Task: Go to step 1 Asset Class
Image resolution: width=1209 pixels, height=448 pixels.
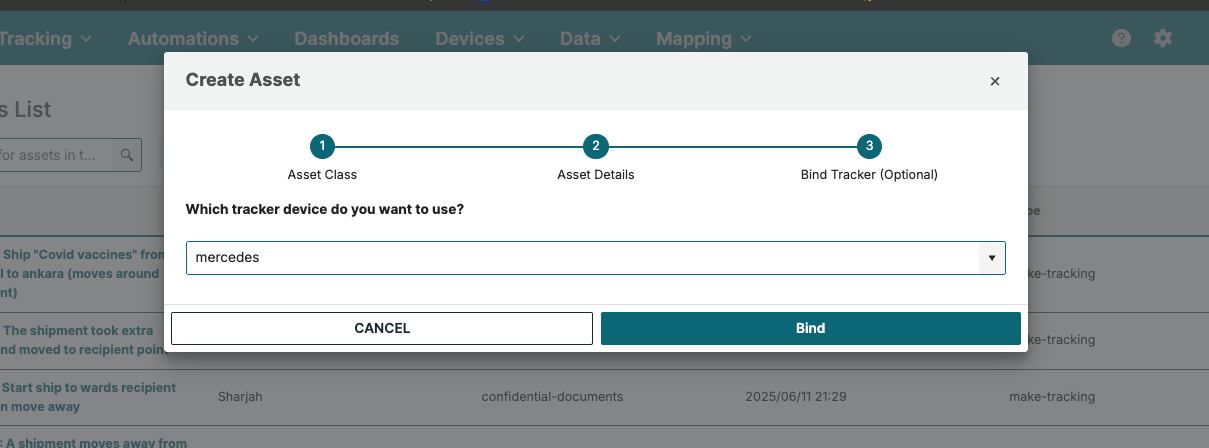Action: point(322,146)
